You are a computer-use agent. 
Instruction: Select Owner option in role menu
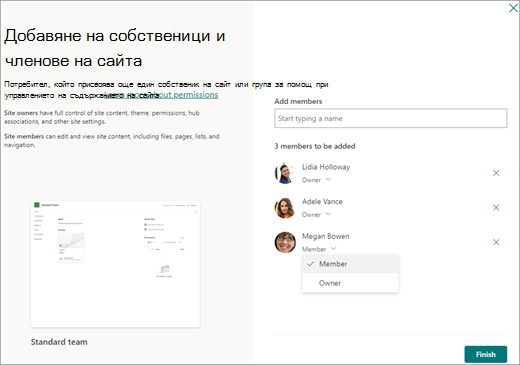pos(350,283)
